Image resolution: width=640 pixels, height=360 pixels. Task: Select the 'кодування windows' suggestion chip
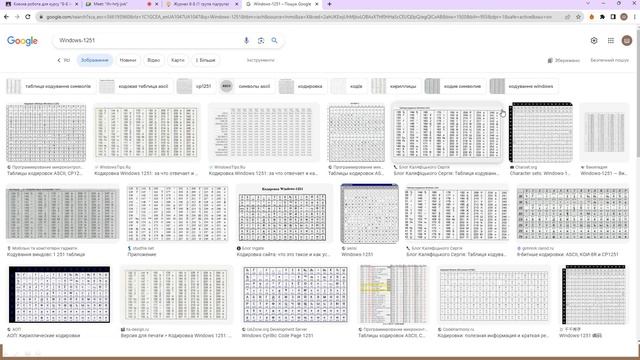523,86
